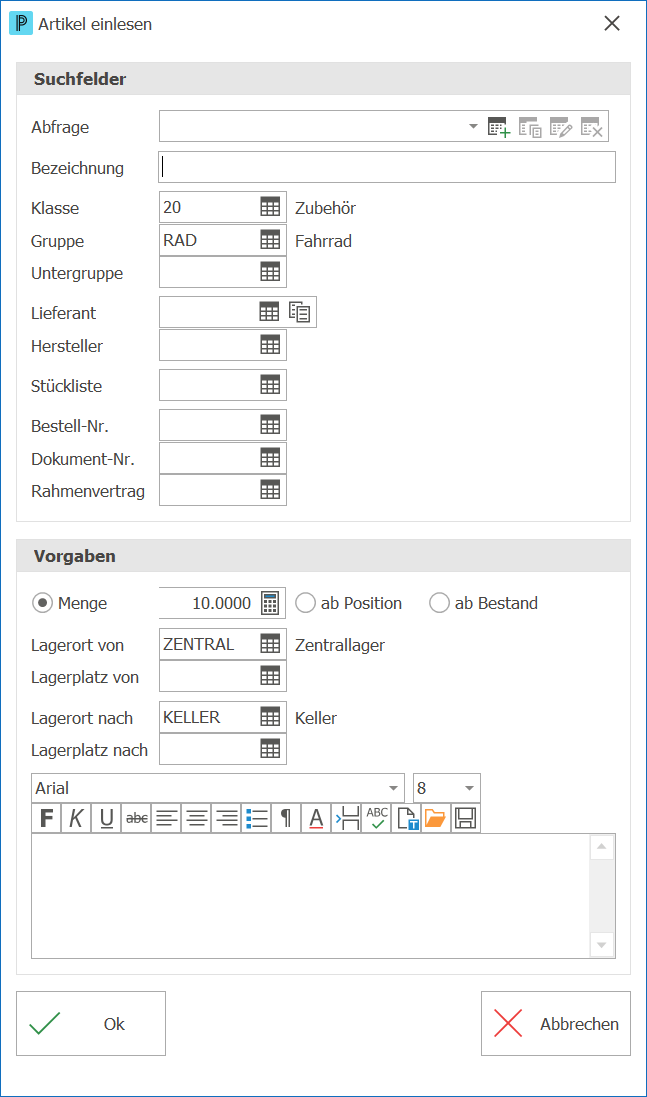This screenshot has height=1097, width=647.
Task: Open the Stückliste lookup table icon
Action: pos(270,385)
